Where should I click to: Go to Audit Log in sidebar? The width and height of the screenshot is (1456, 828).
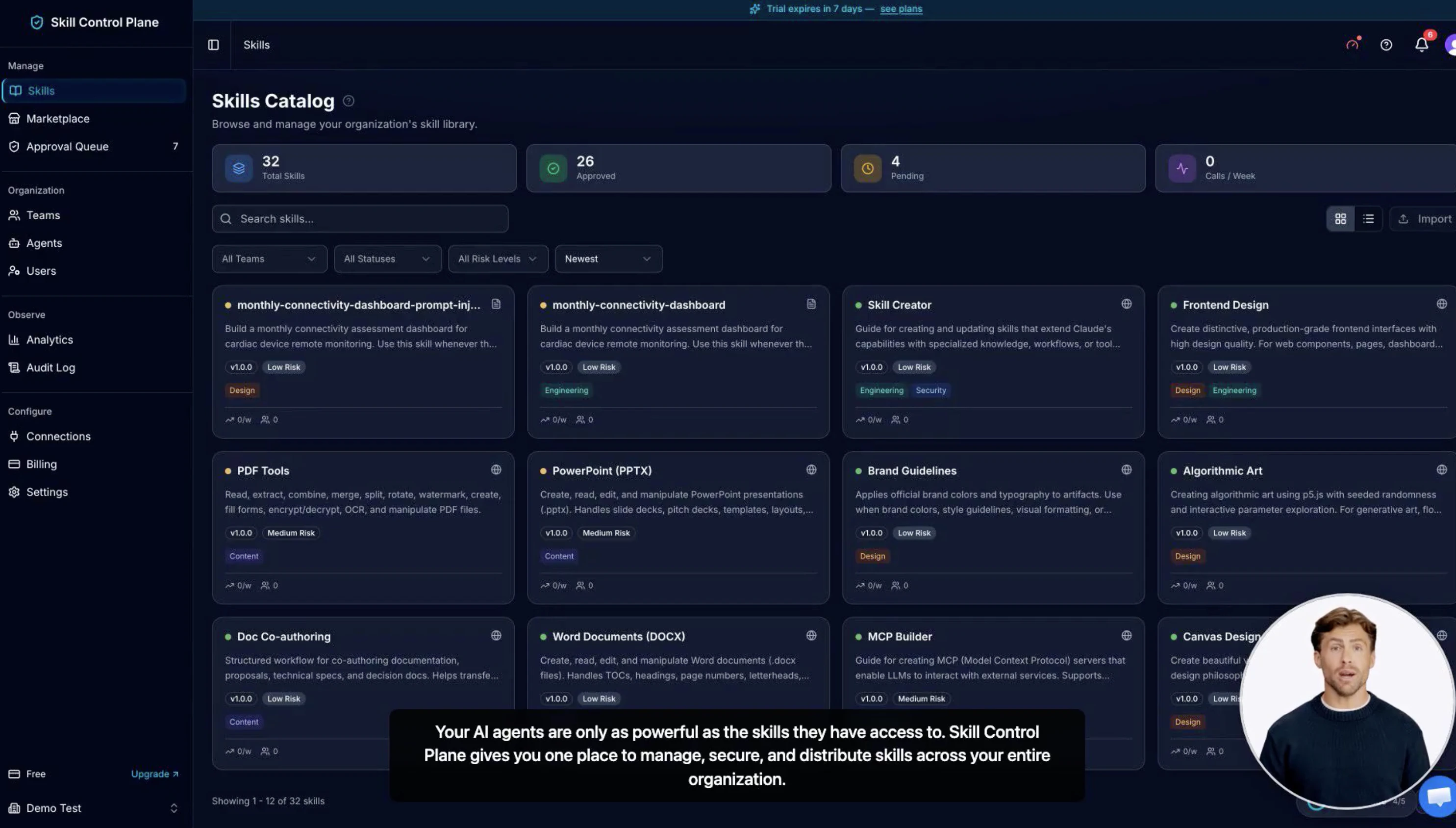click(x=50, y=368)
